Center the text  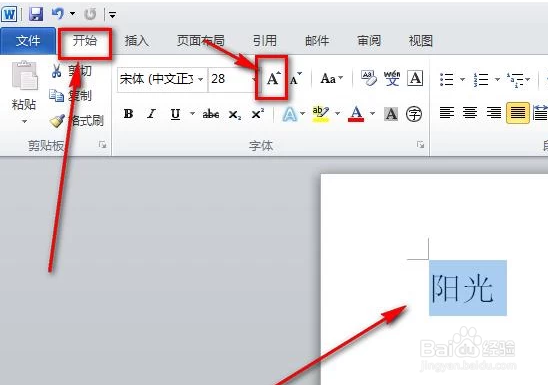point(470,113)
